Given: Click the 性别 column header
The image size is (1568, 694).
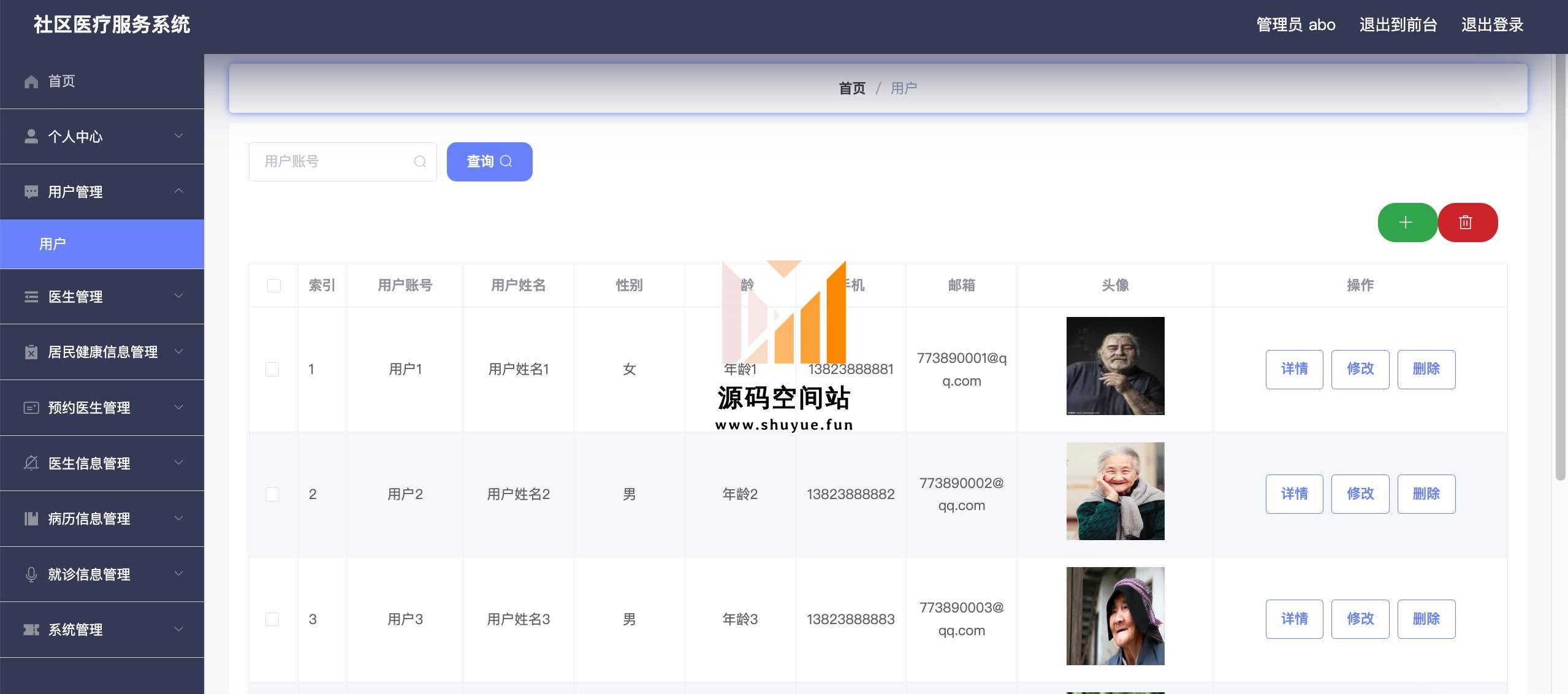Looking at the screenshot, I should (x=629, y=286).
